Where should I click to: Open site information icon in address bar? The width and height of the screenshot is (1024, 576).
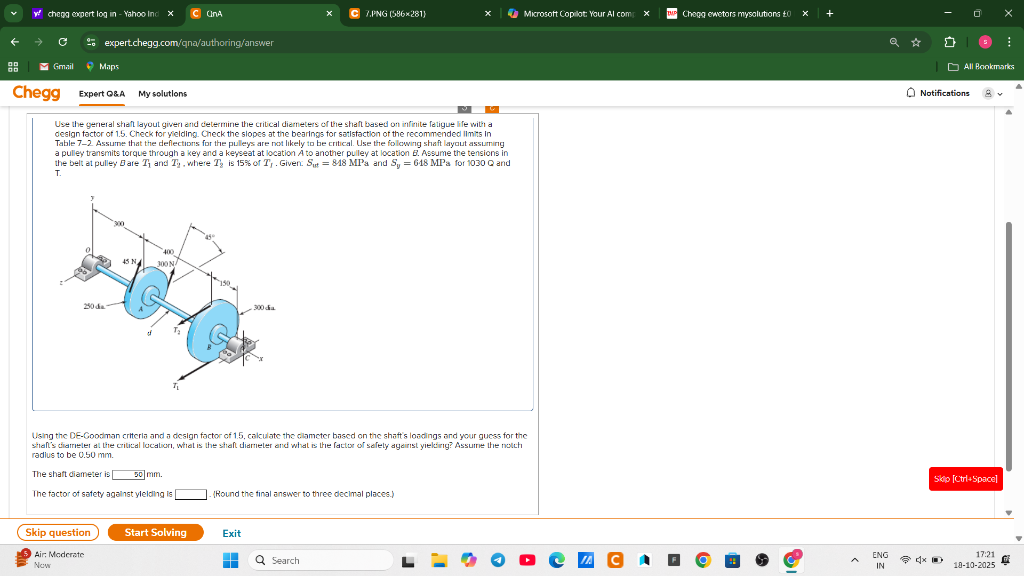click(91, 42)
